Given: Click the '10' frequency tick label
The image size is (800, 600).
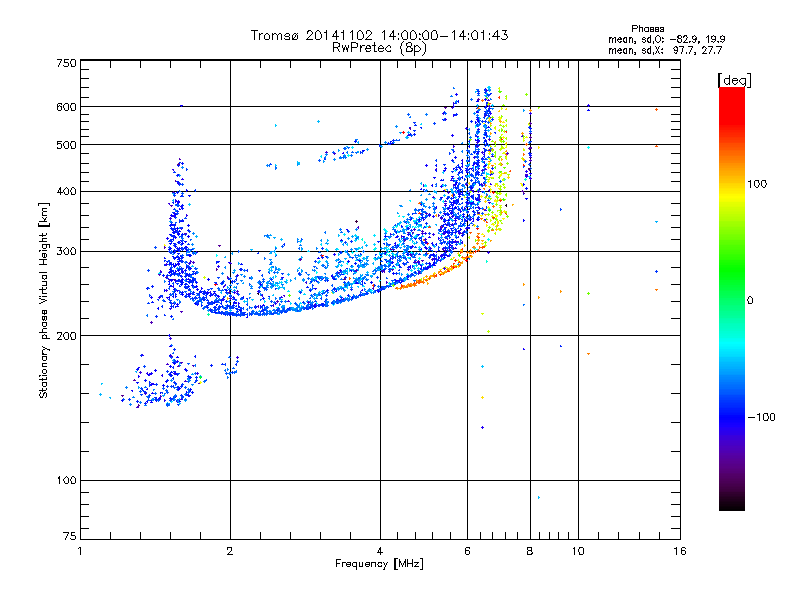Looking at the screenshot, I should 578,551.
